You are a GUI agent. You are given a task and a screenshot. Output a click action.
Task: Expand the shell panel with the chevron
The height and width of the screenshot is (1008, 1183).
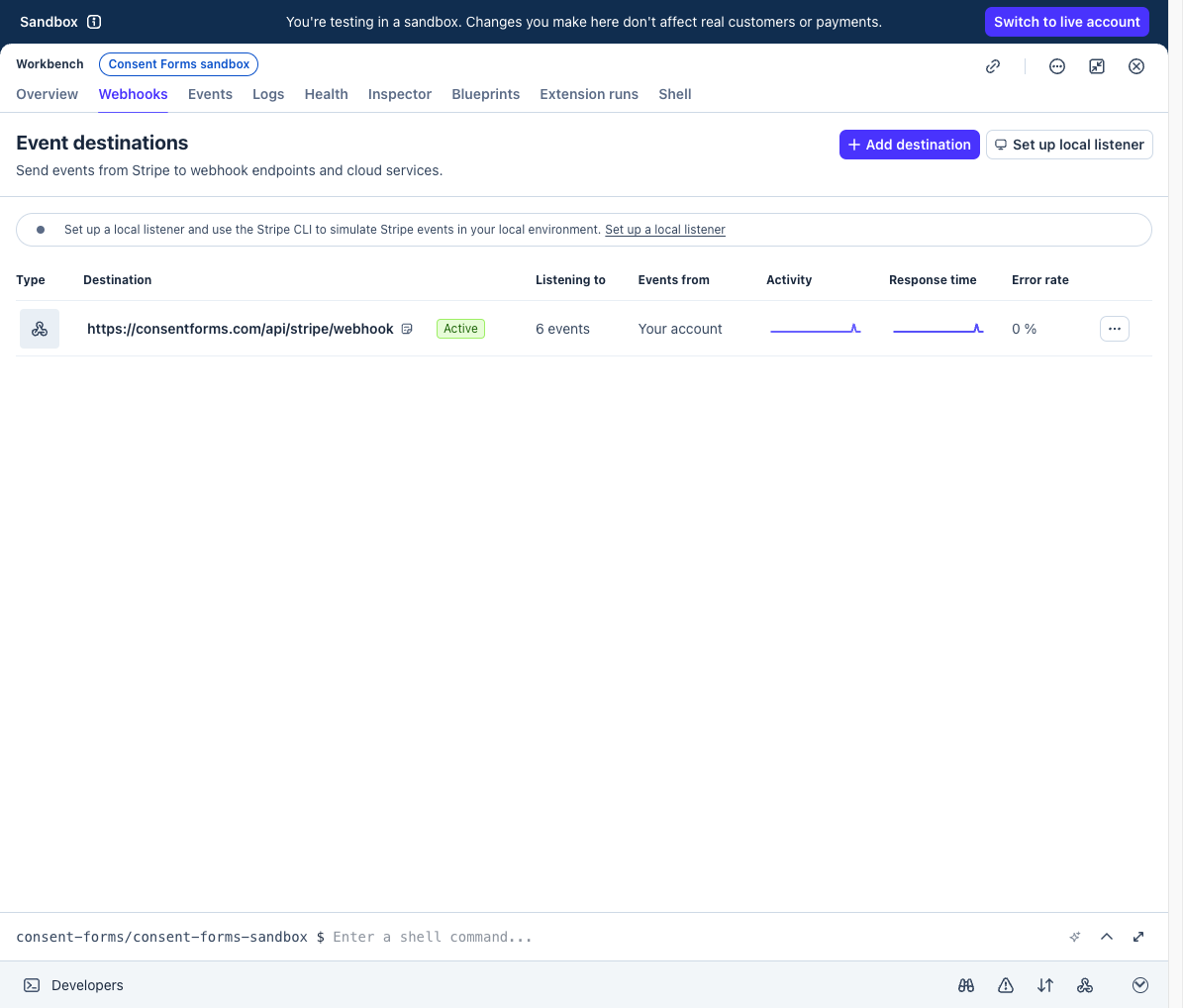[1107, 937]
